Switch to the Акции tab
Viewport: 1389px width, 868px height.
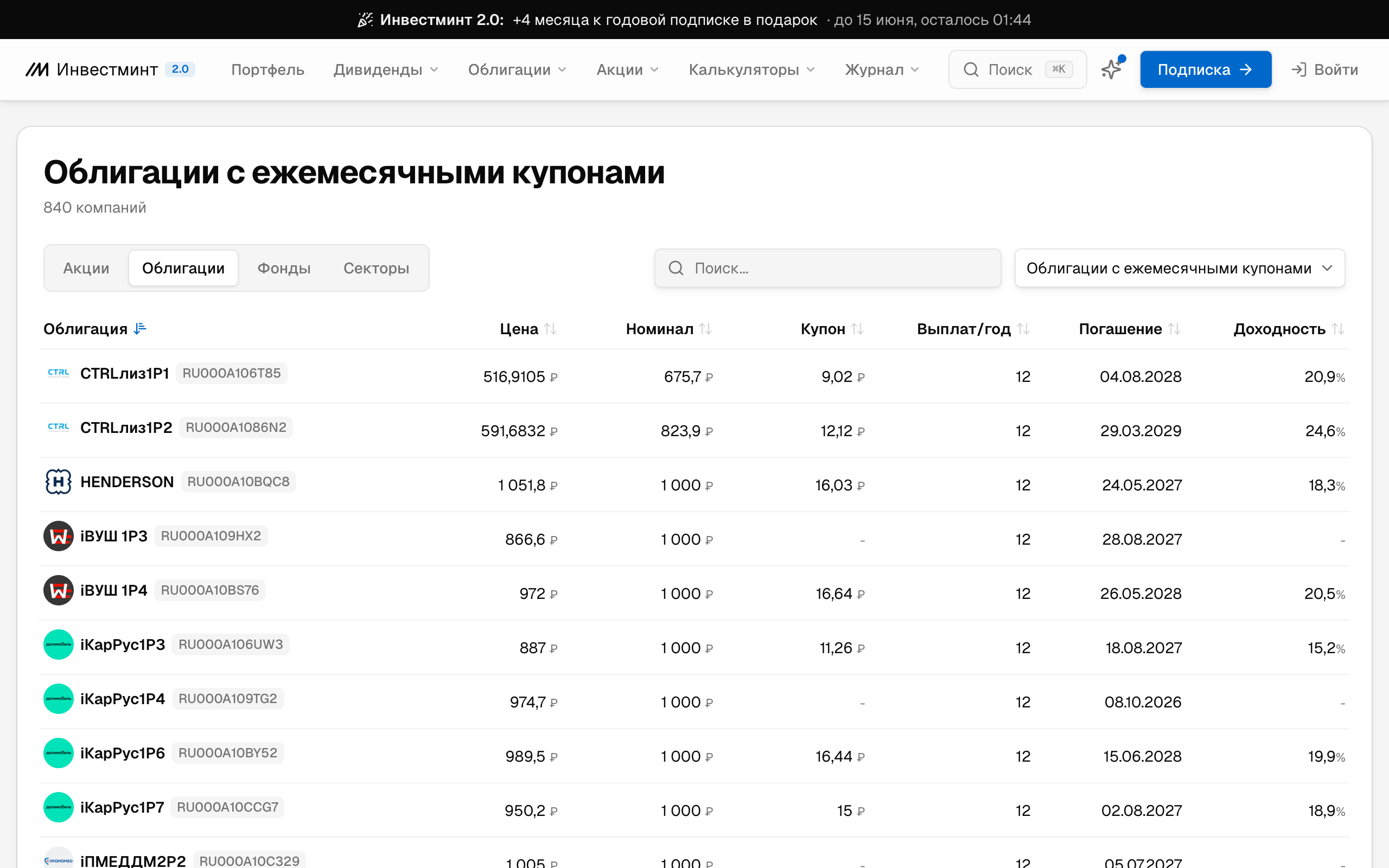click(86, 268)
